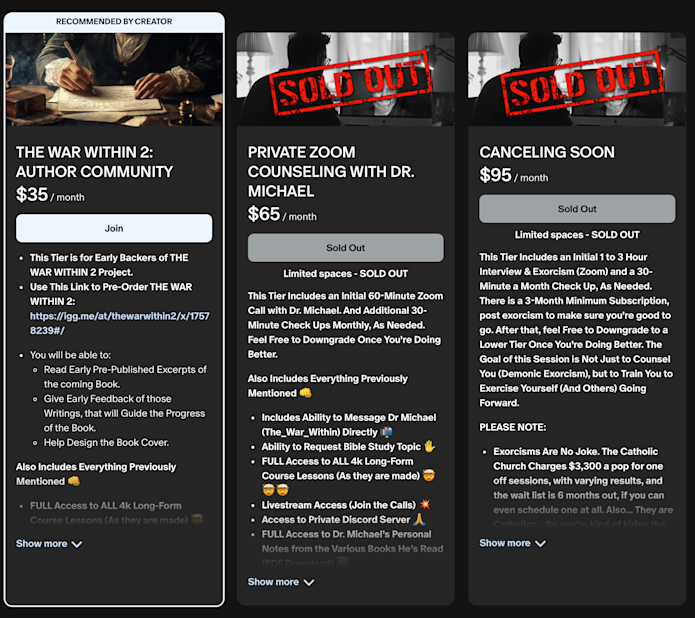Click the fist emoji in Author Community tier

pyautogui.click(x=74, y=481)
